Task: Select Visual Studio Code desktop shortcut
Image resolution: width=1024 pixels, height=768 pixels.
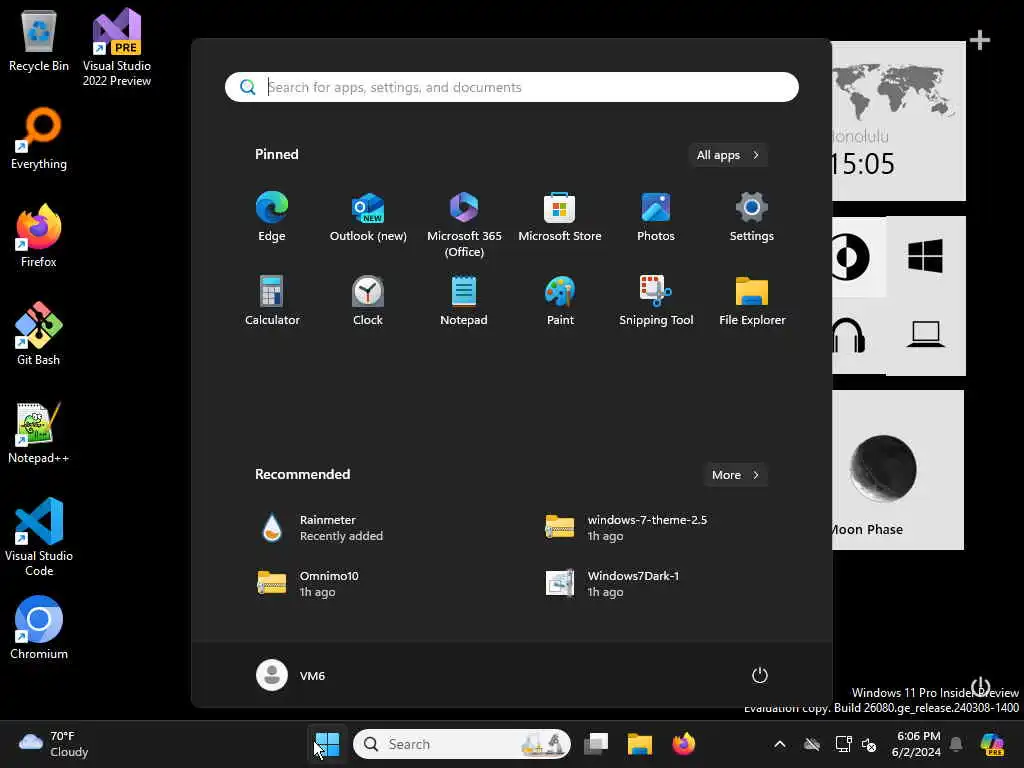Action: coord(39,537)
